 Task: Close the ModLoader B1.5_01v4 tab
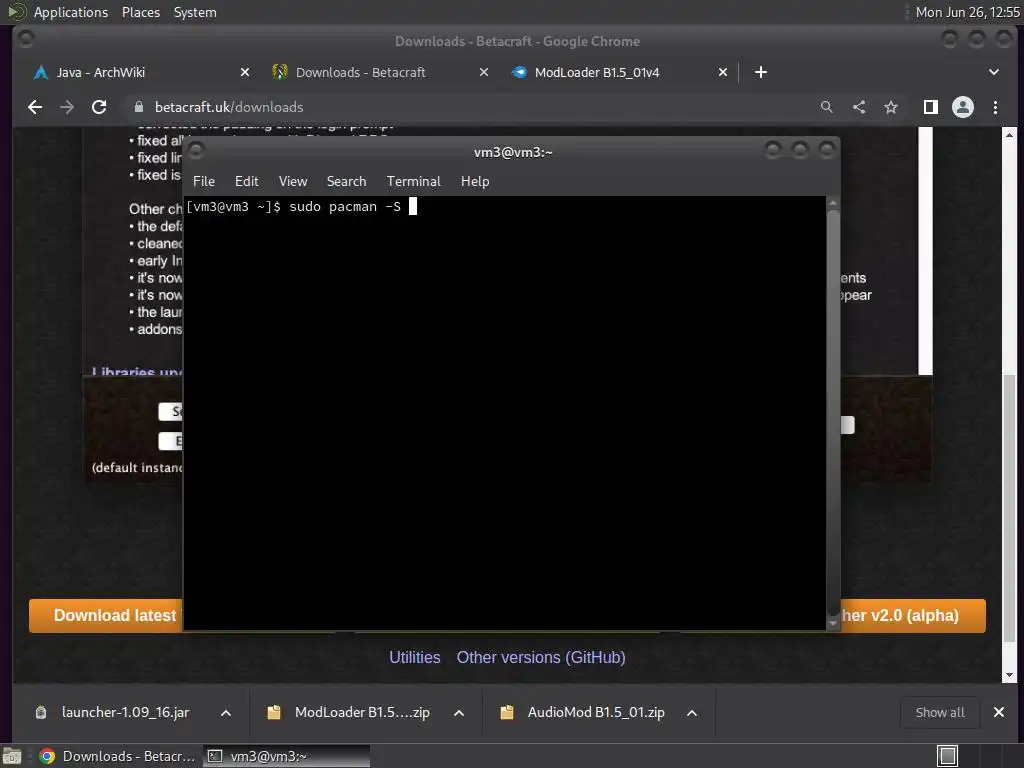(723, 72)
